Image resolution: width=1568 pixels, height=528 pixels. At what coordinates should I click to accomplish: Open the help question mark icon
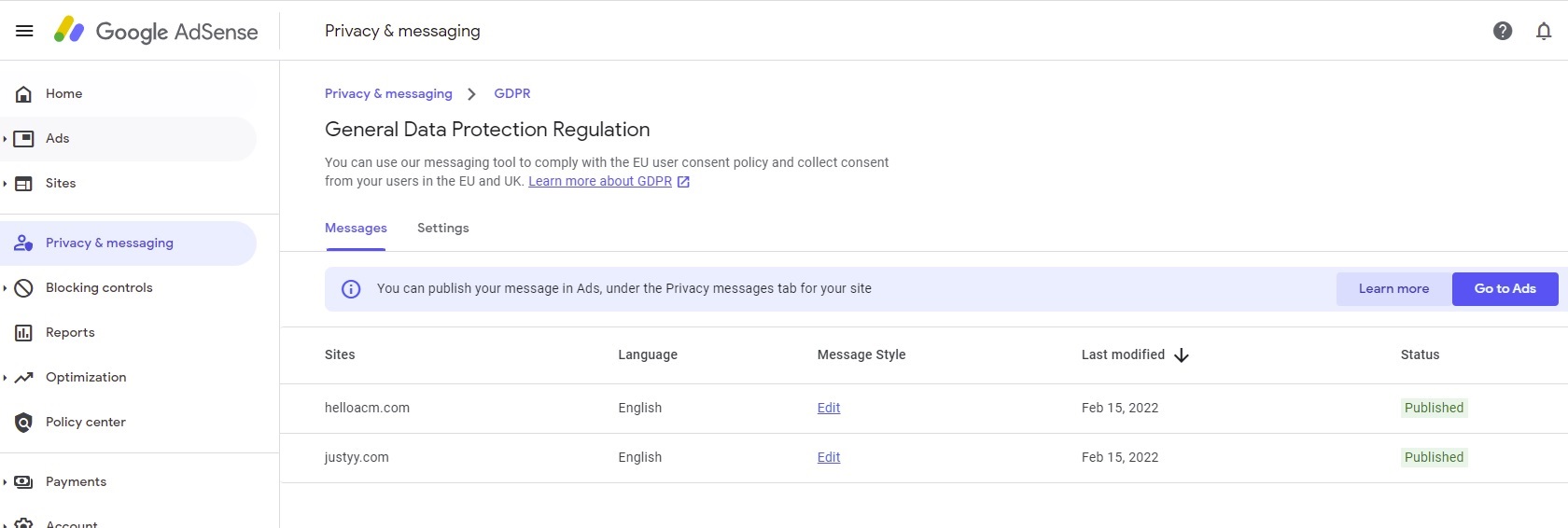(1503, 31)
